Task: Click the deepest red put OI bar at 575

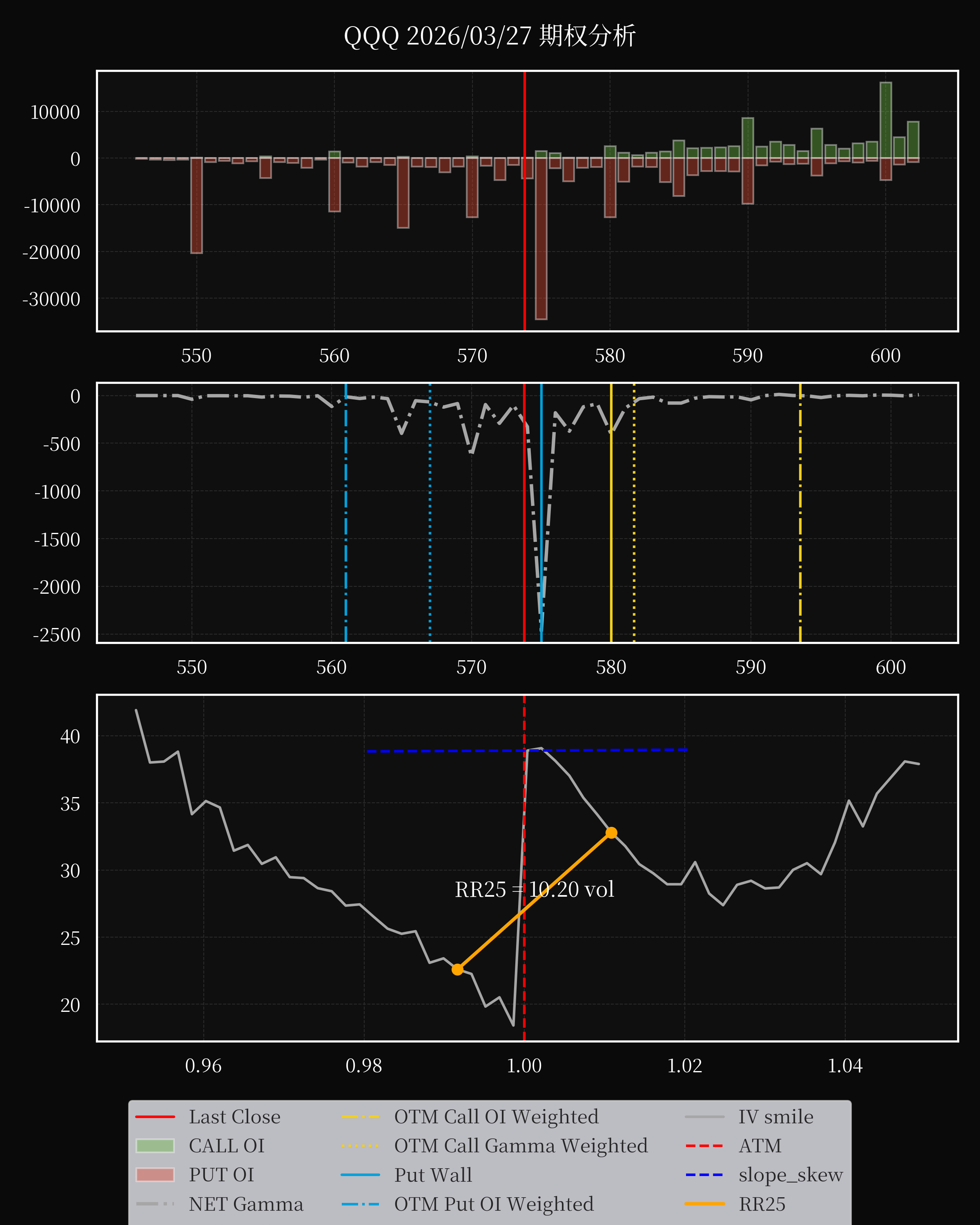Action: coord(541,238)
